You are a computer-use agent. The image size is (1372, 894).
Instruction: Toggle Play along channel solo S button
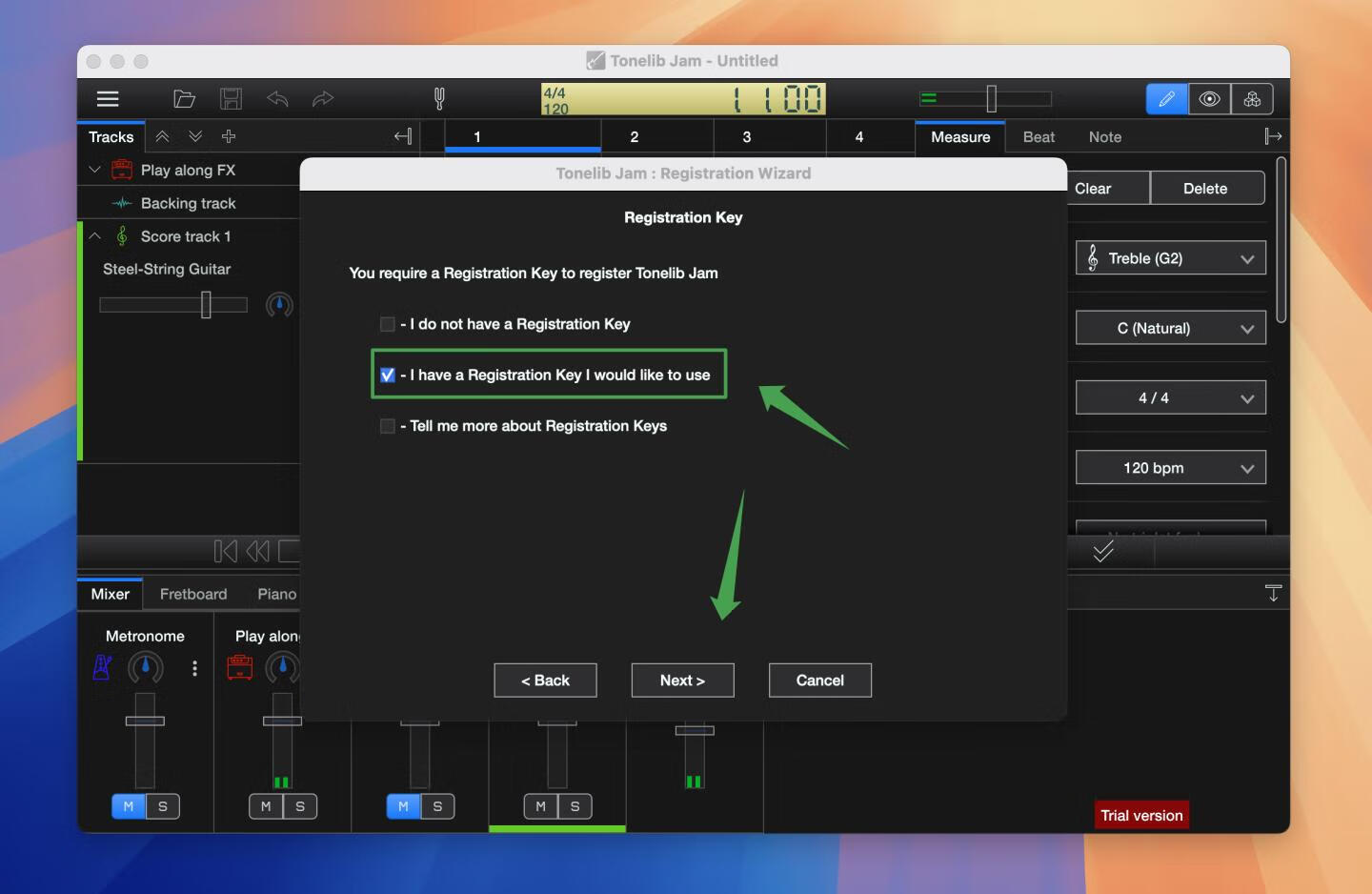click(300, 806)
